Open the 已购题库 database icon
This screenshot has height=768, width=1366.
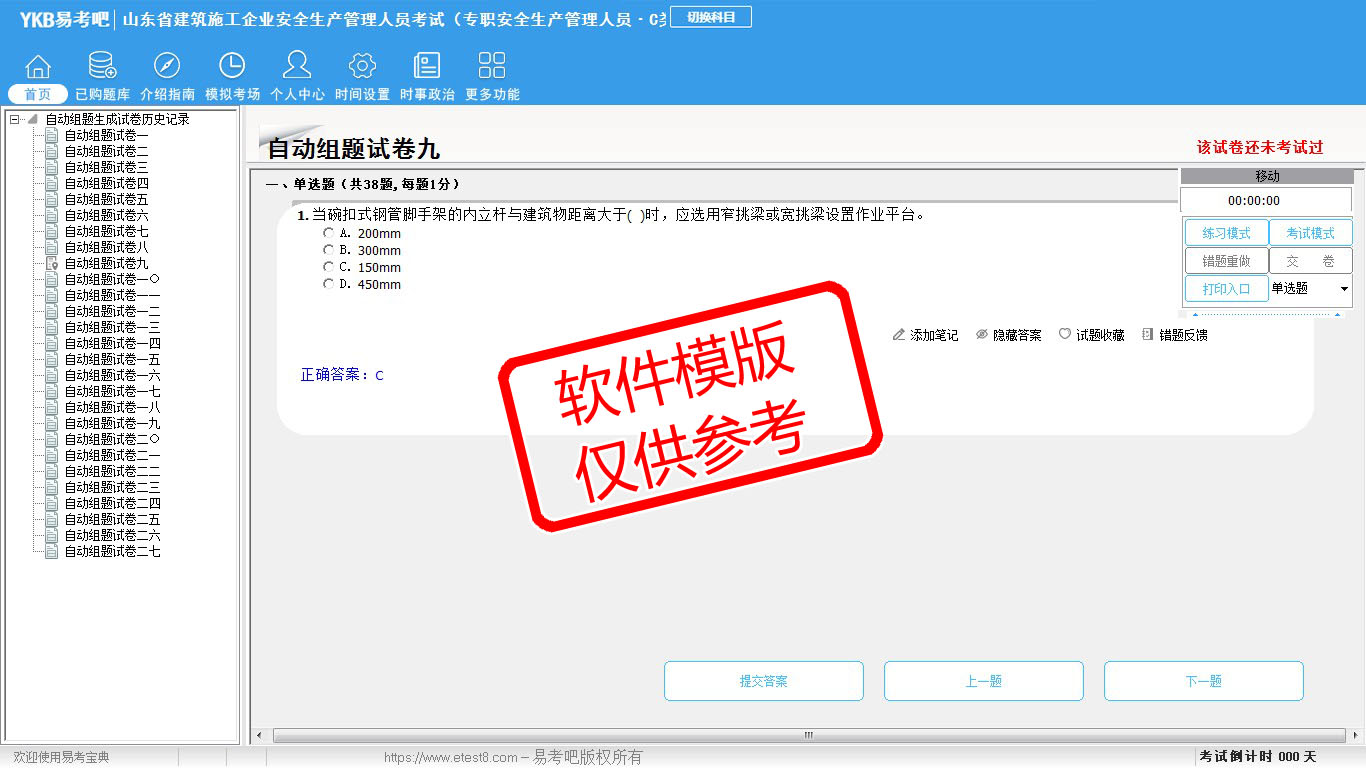coord(102,67)
